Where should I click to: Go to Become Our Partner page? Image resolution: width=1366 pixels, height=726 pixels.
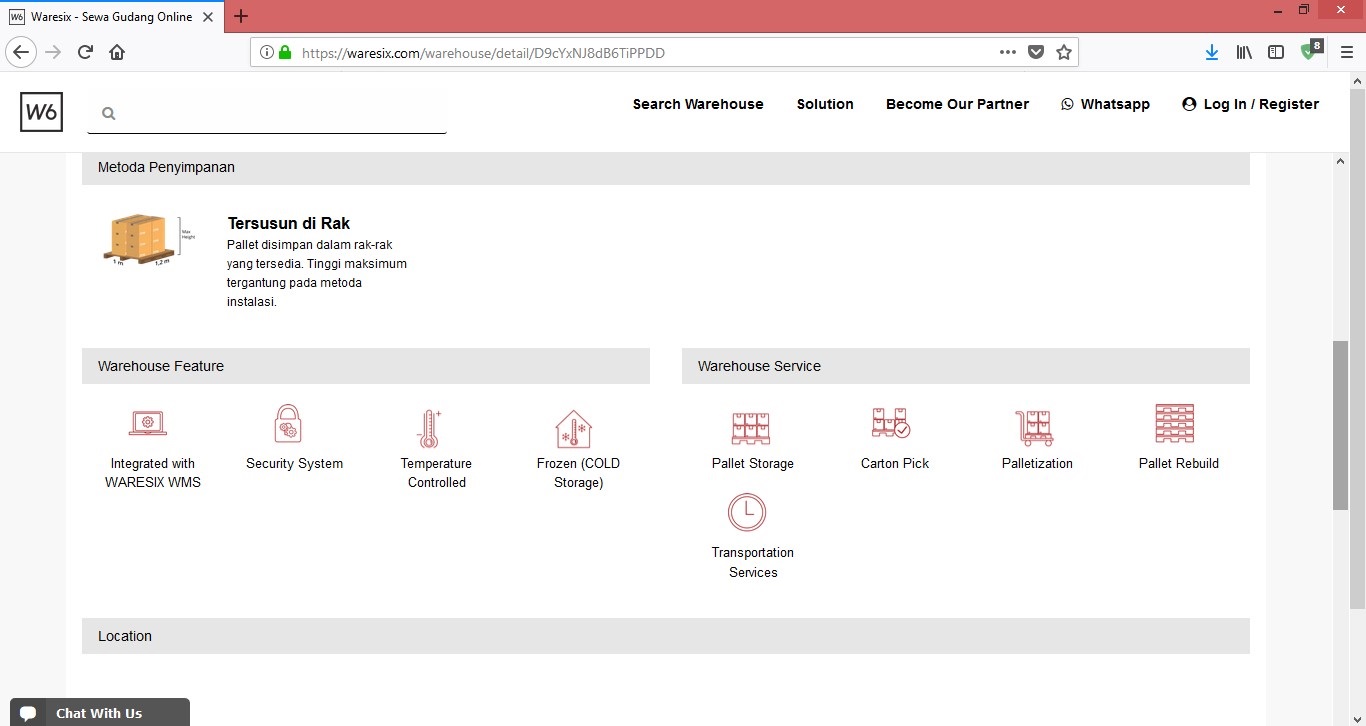tap(957, 104)
